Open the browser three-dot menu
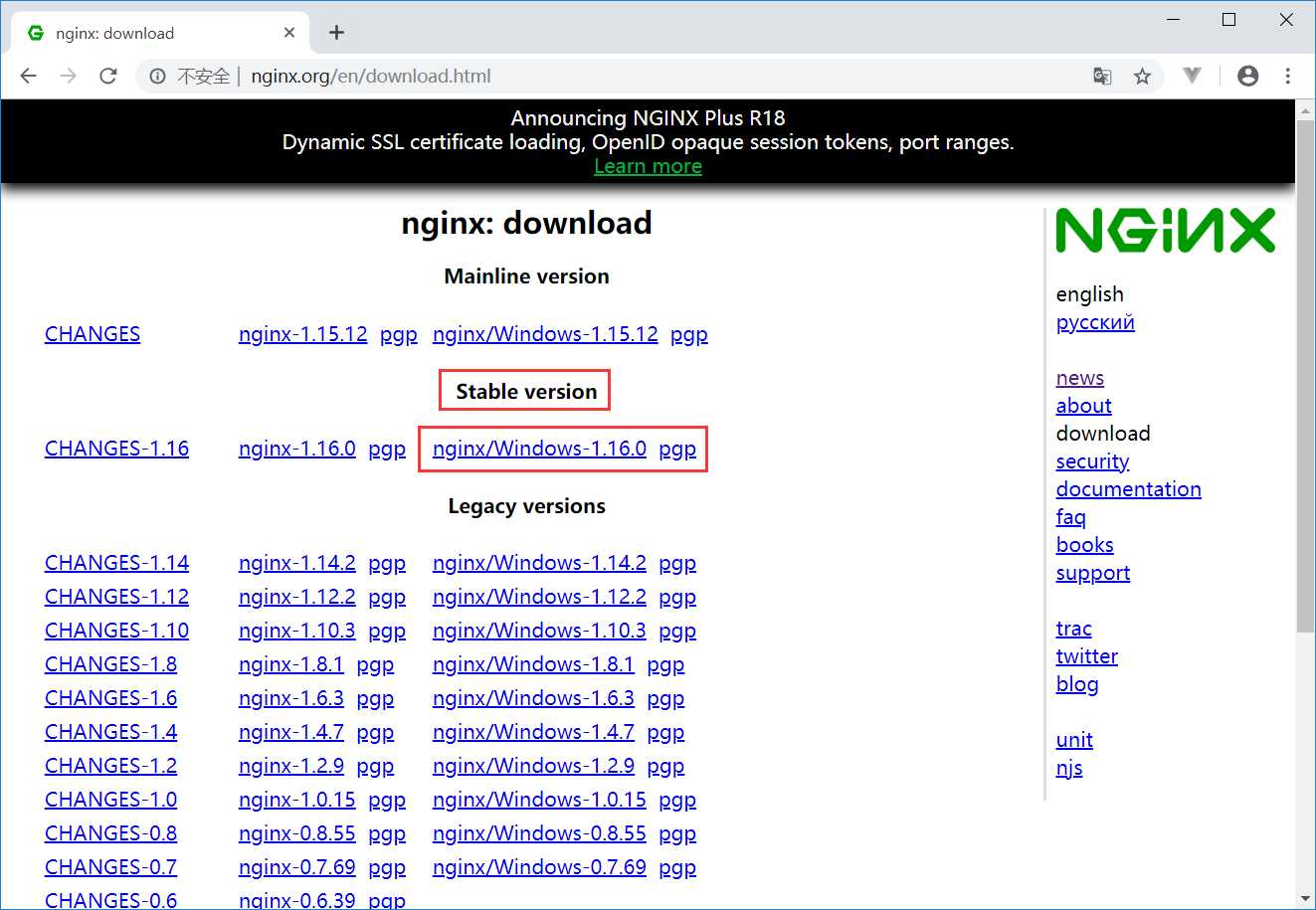Viewport: 1316px width, 910px height. [x=1287, y=76]
